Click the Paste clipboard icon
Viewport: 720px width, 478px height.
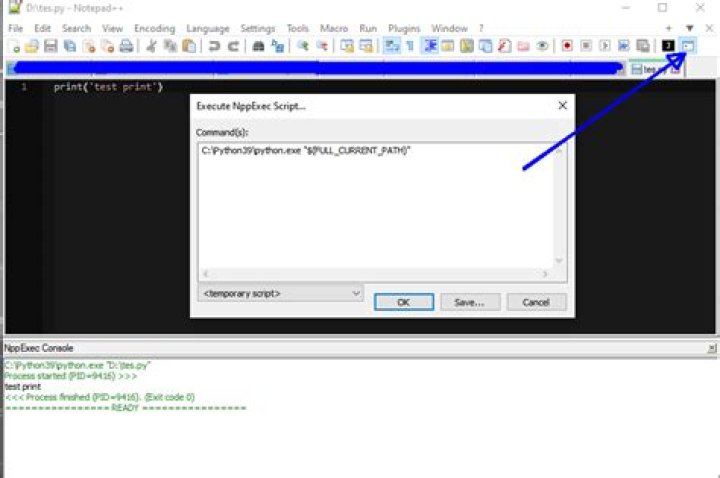coord(189,46)
